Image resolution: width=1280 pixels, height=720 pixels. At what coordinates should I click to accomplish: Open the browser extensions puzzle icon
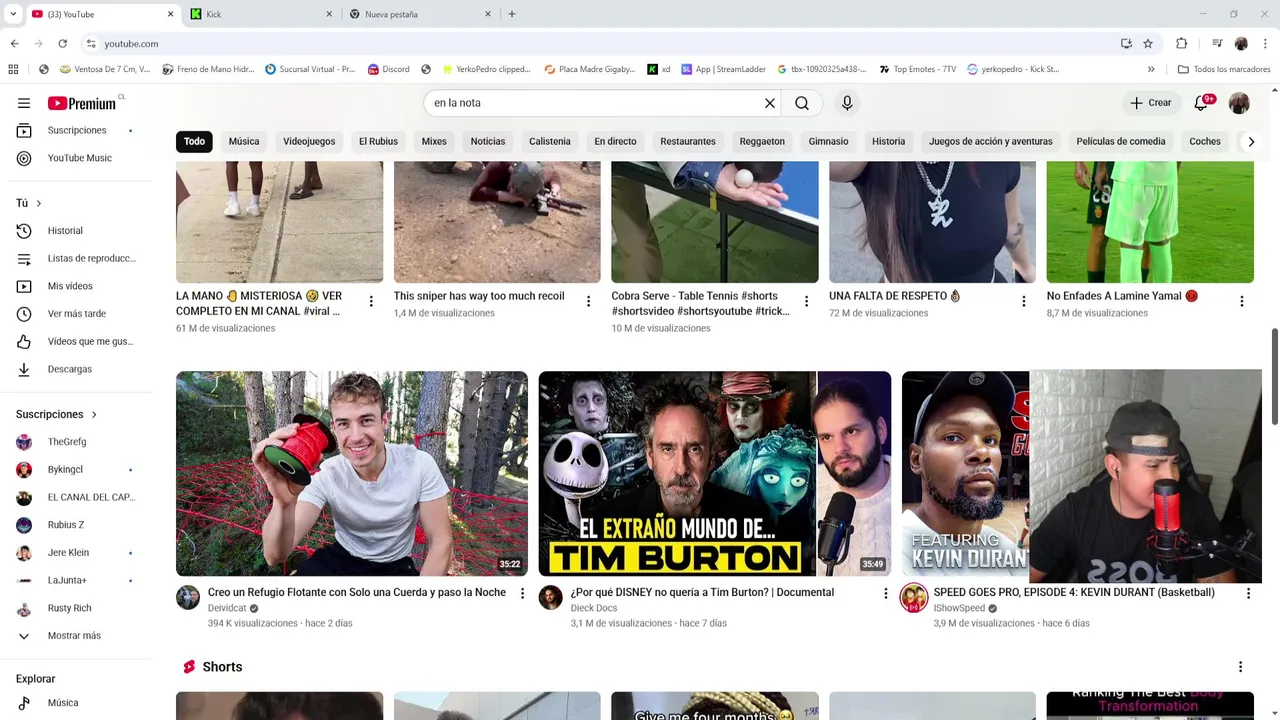pyautogui.click(x=1181, y=44)
